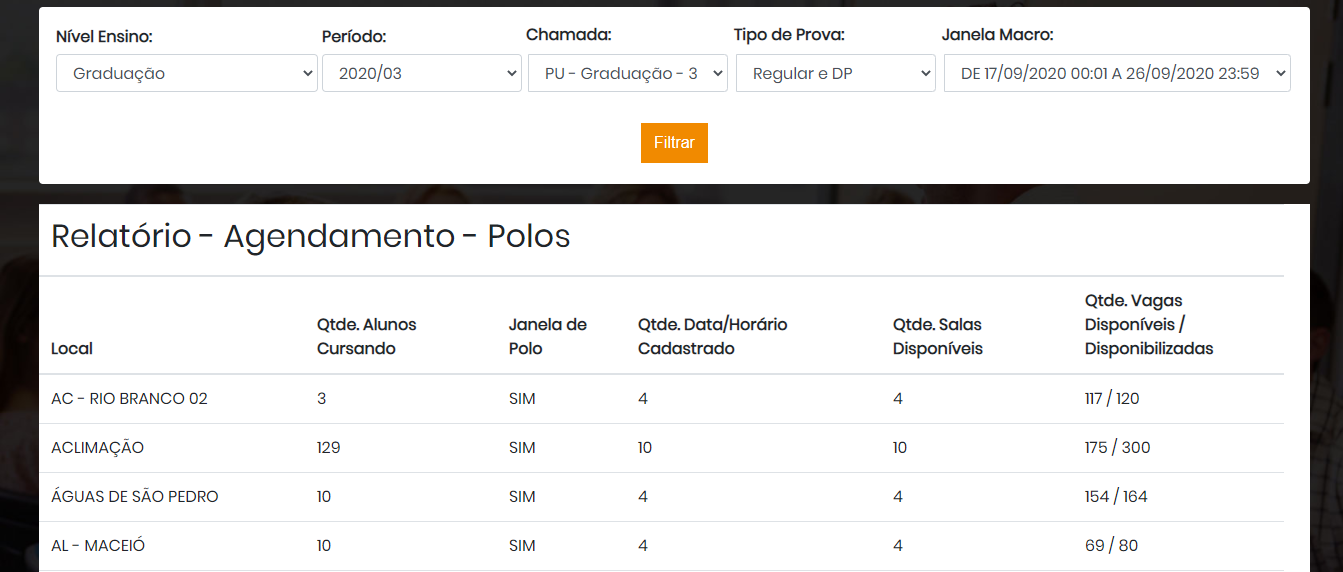Click the 117 / 120 vagas cell

click(x=1112, y=398)
